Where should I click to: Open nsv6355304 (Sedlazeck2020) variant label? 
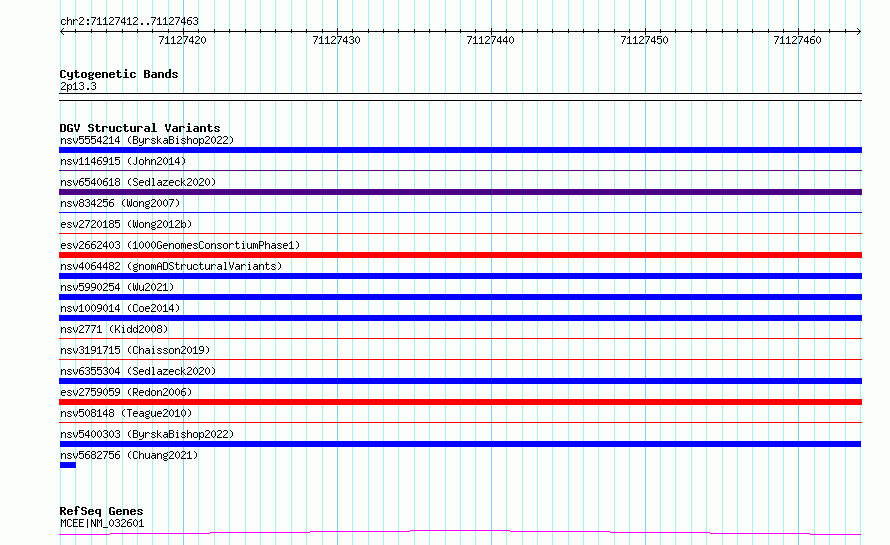tap(138, 371)
